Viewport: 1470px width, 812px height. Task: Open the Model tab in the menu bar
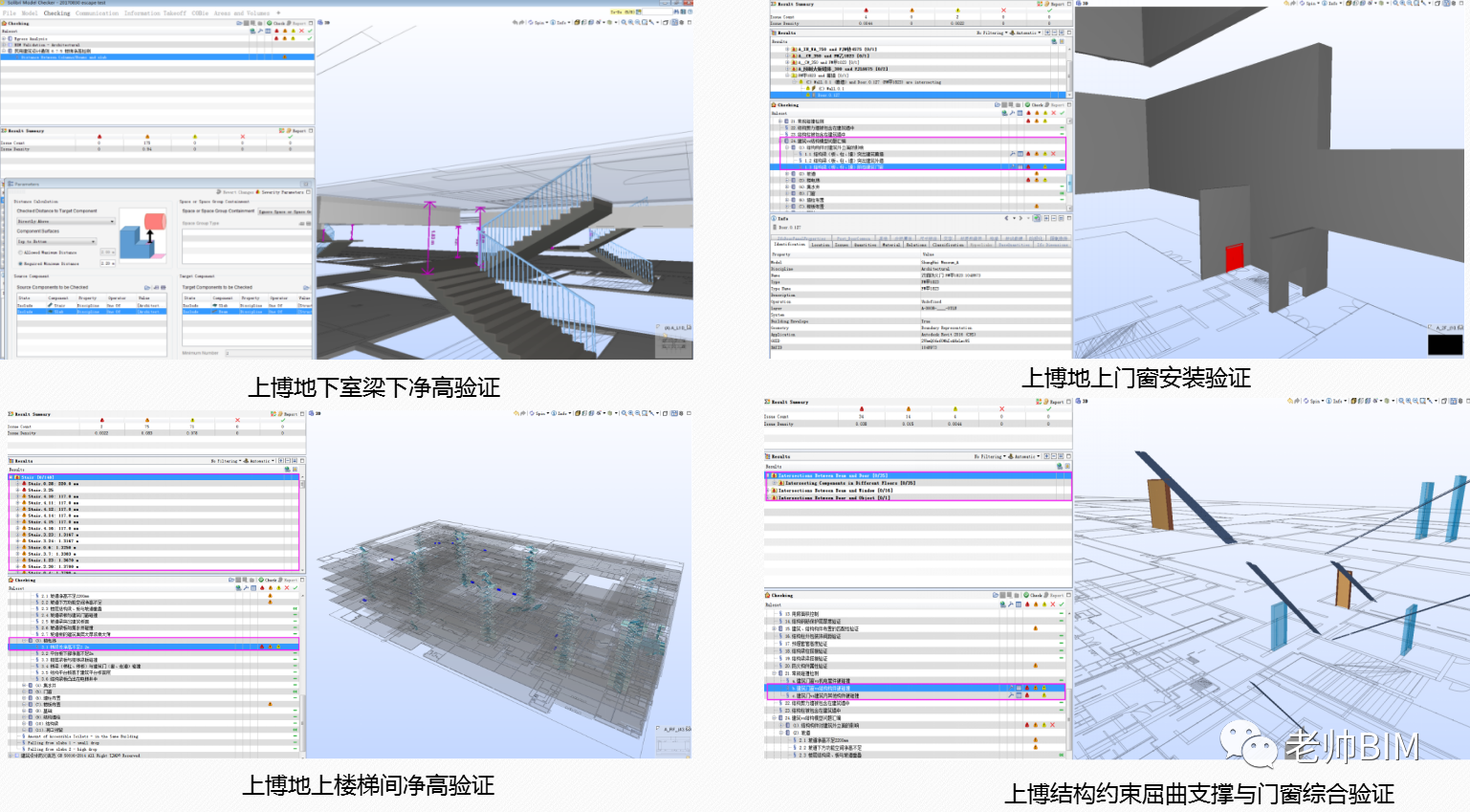pos(30,13)
